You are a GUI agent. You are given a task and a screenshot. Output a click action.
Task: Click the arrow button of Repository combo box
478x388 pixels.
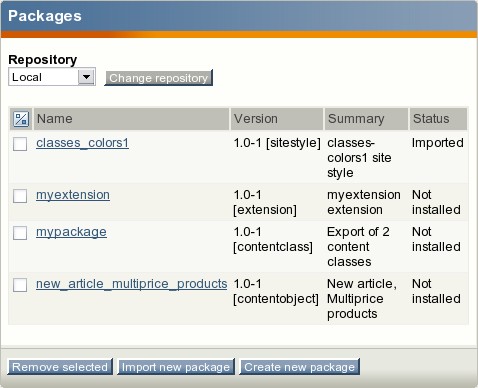86,77
